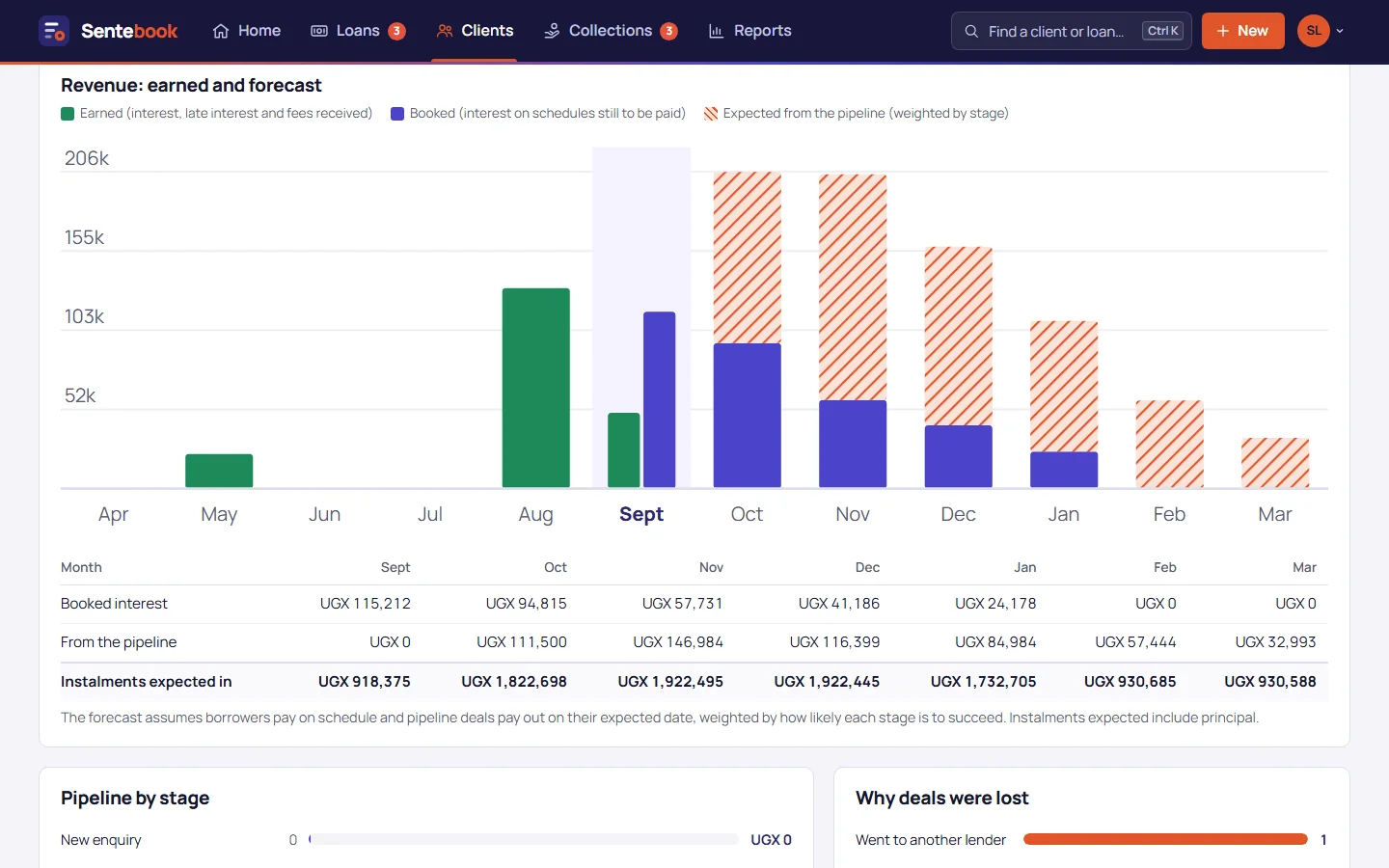Click the Ctrl K shortcut hint

[x=1163, y=31]
